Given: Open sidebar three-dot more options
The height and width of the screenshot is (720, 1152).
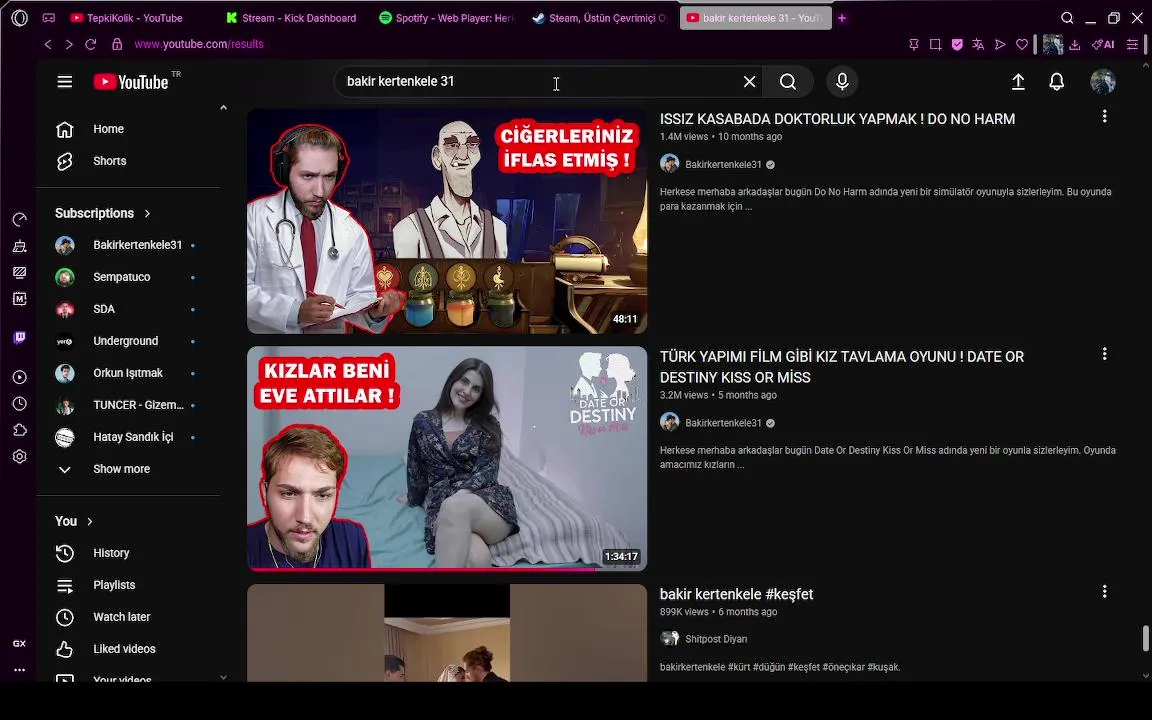Looking at the screenshot, I should [20, 669].
